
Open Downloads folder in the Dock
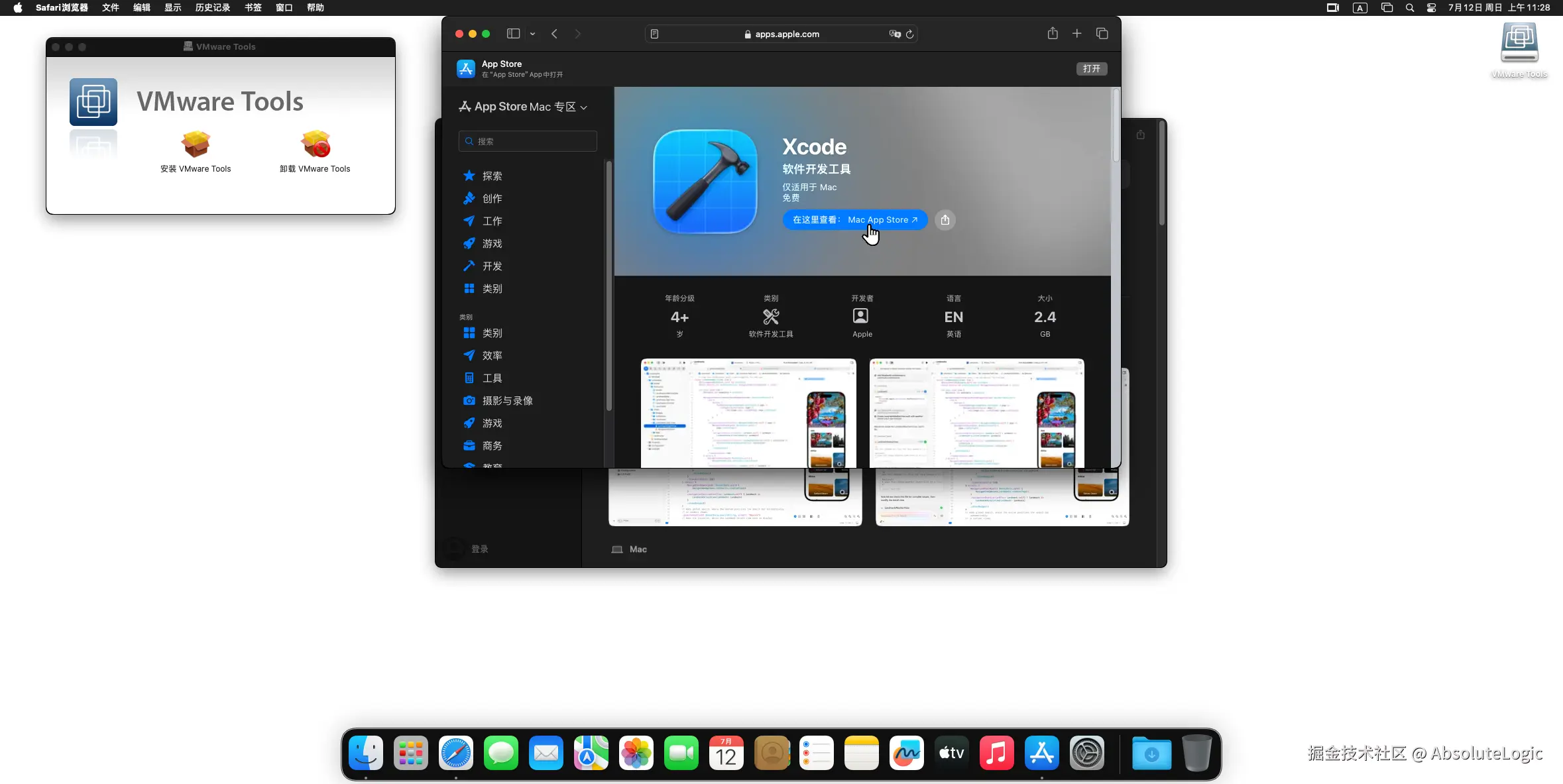[x=1152, y=753]
